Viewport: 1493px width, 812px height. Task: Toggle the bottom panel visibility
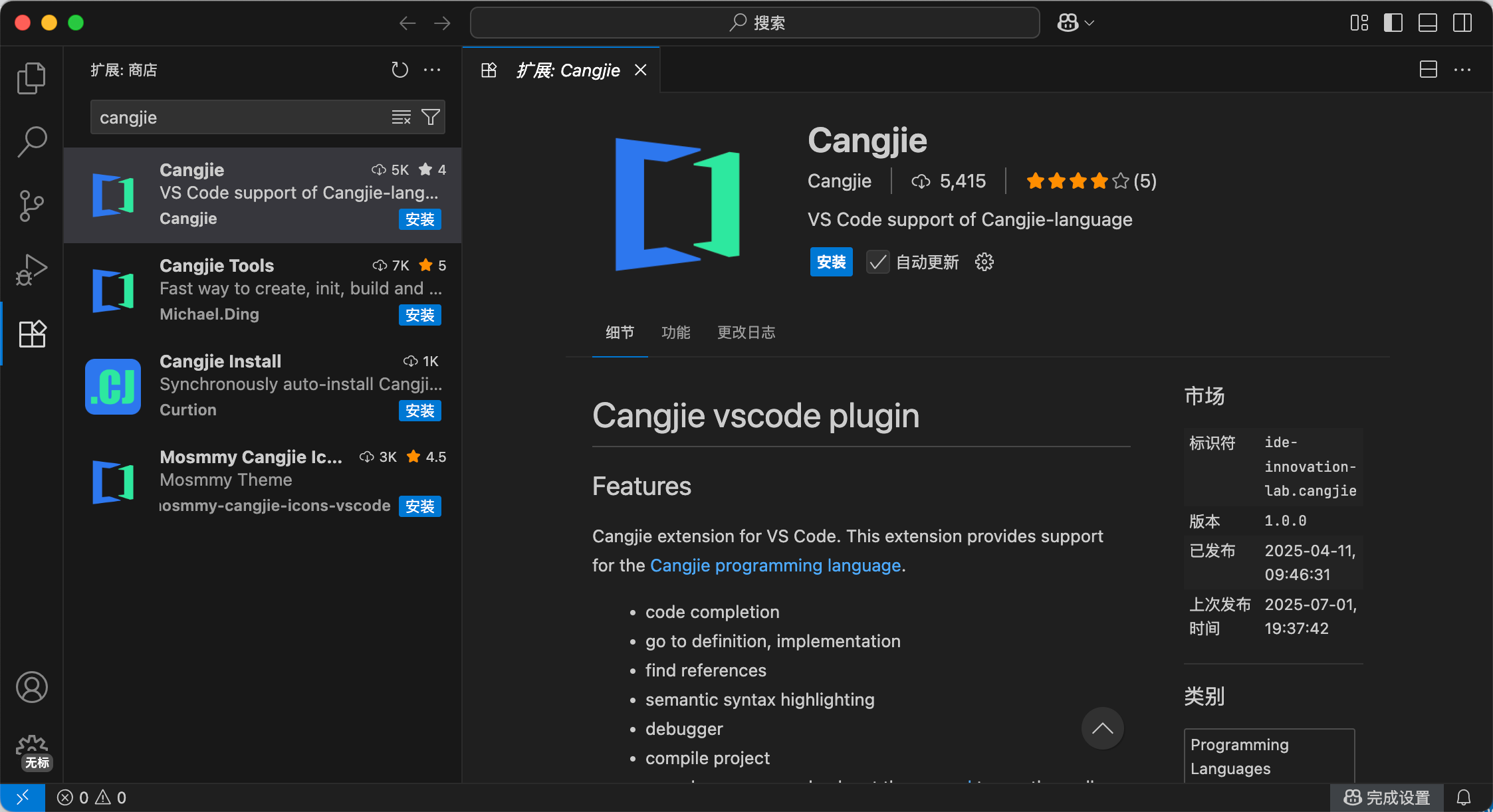(1427, 23)
